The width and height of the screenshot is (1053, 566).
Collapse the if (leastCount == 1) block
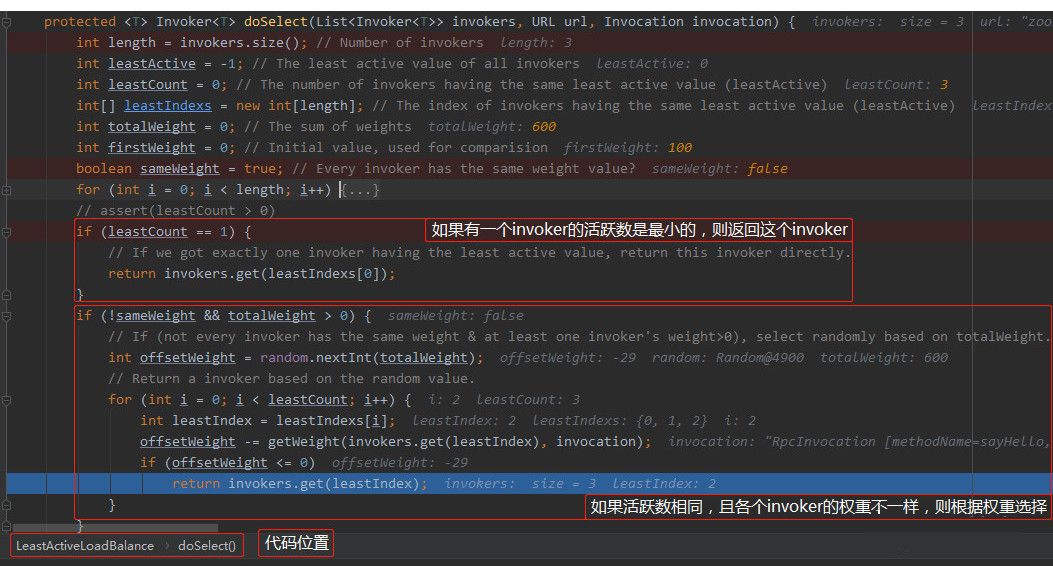coord(6,232)
